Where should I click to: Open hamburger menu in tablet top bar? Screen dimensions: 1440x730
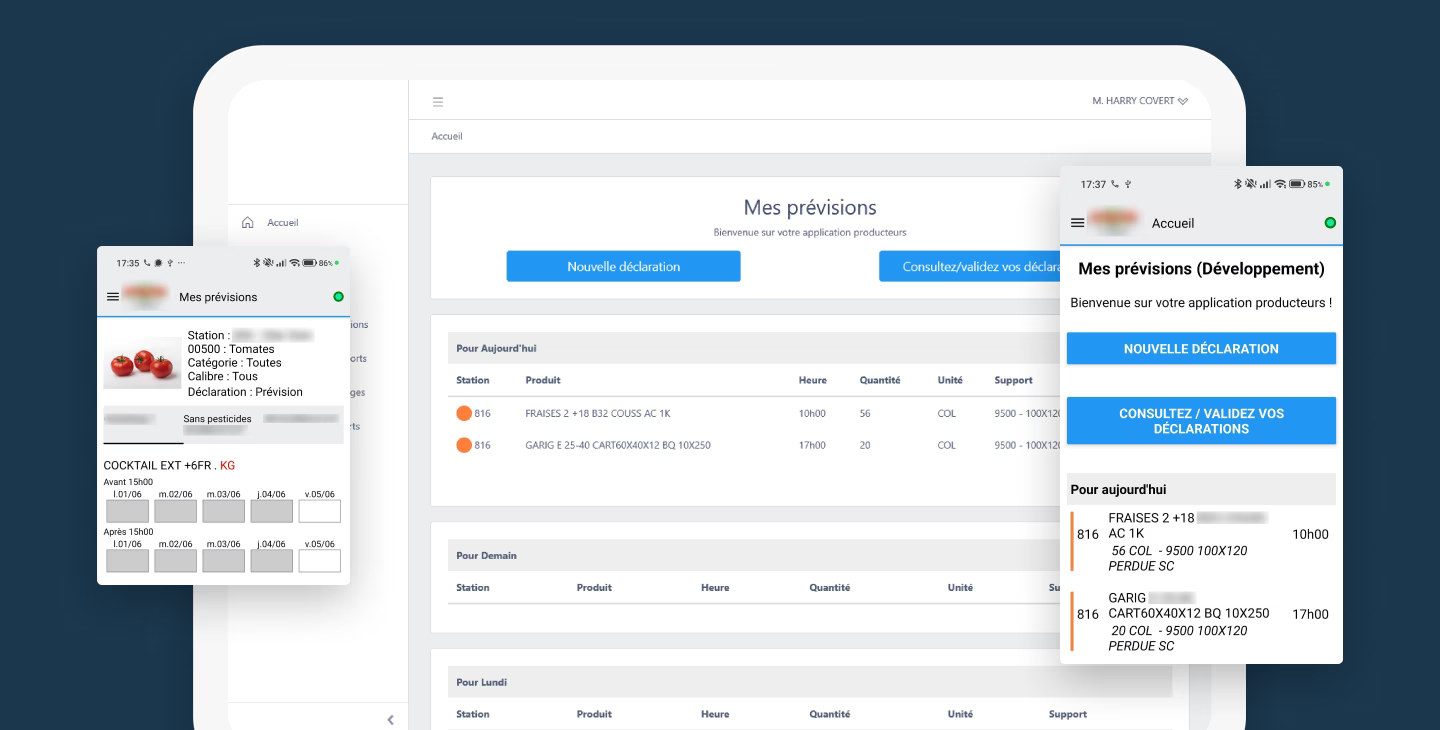pyautogui.click(x=438, y=102)
